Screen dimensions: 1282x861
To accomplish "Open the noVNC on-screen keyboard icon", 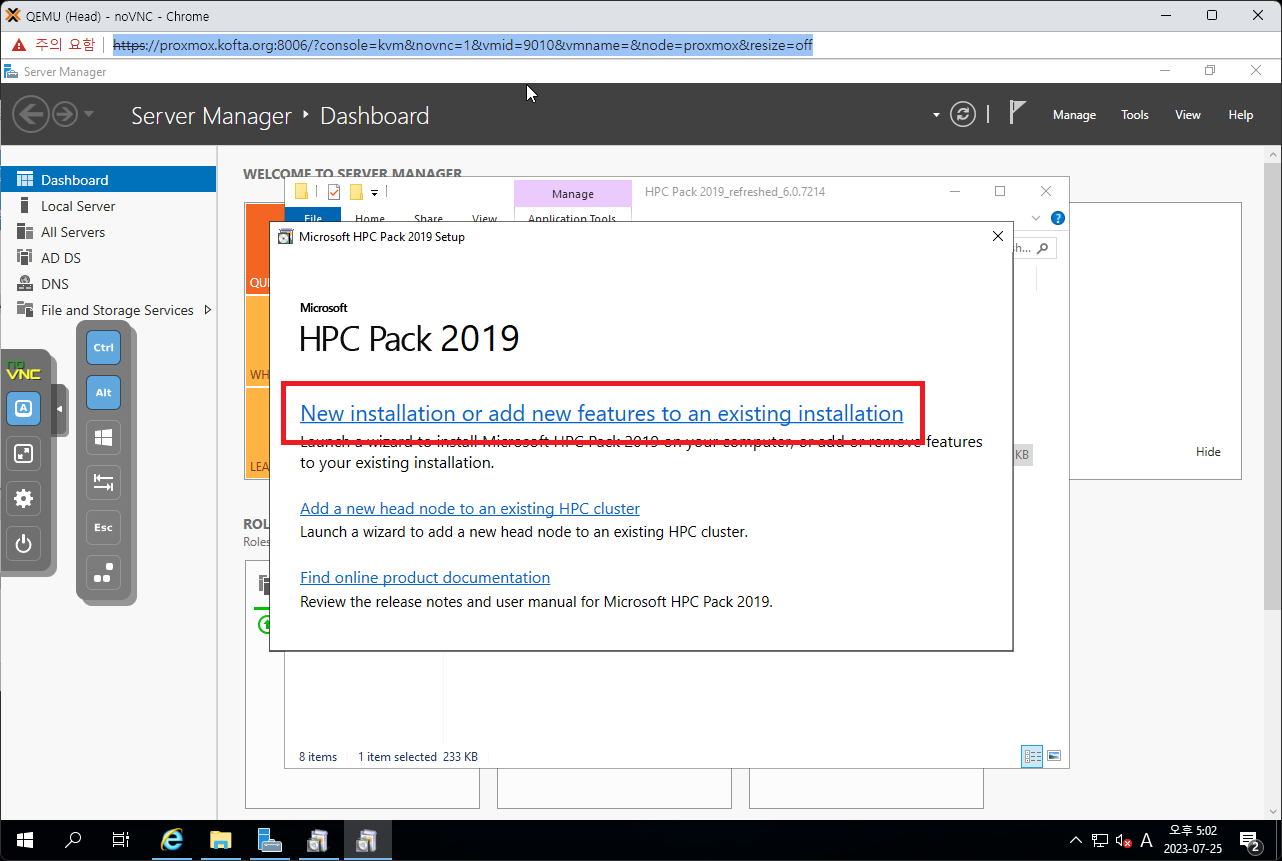I will coord(24,408).
